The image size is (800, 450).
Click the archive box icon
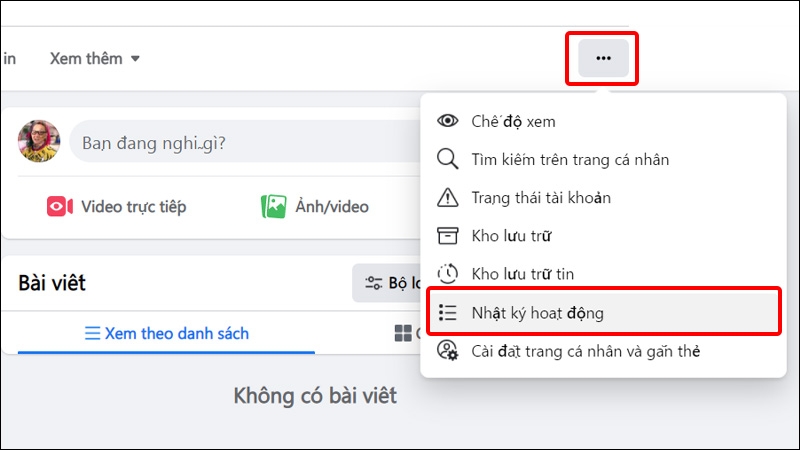tap(447, 236)
